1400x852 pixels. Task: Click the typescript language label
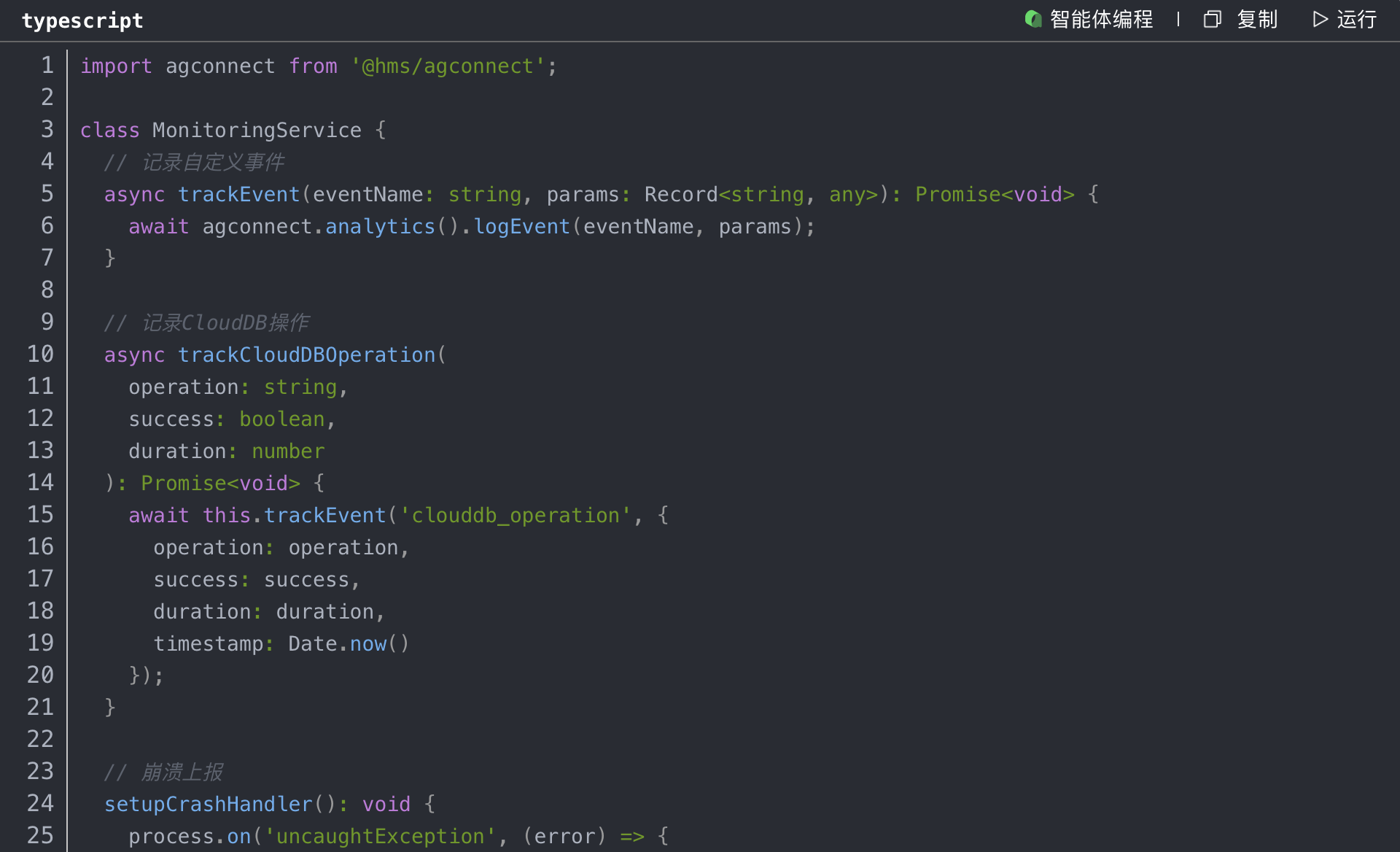coord(82,20)
